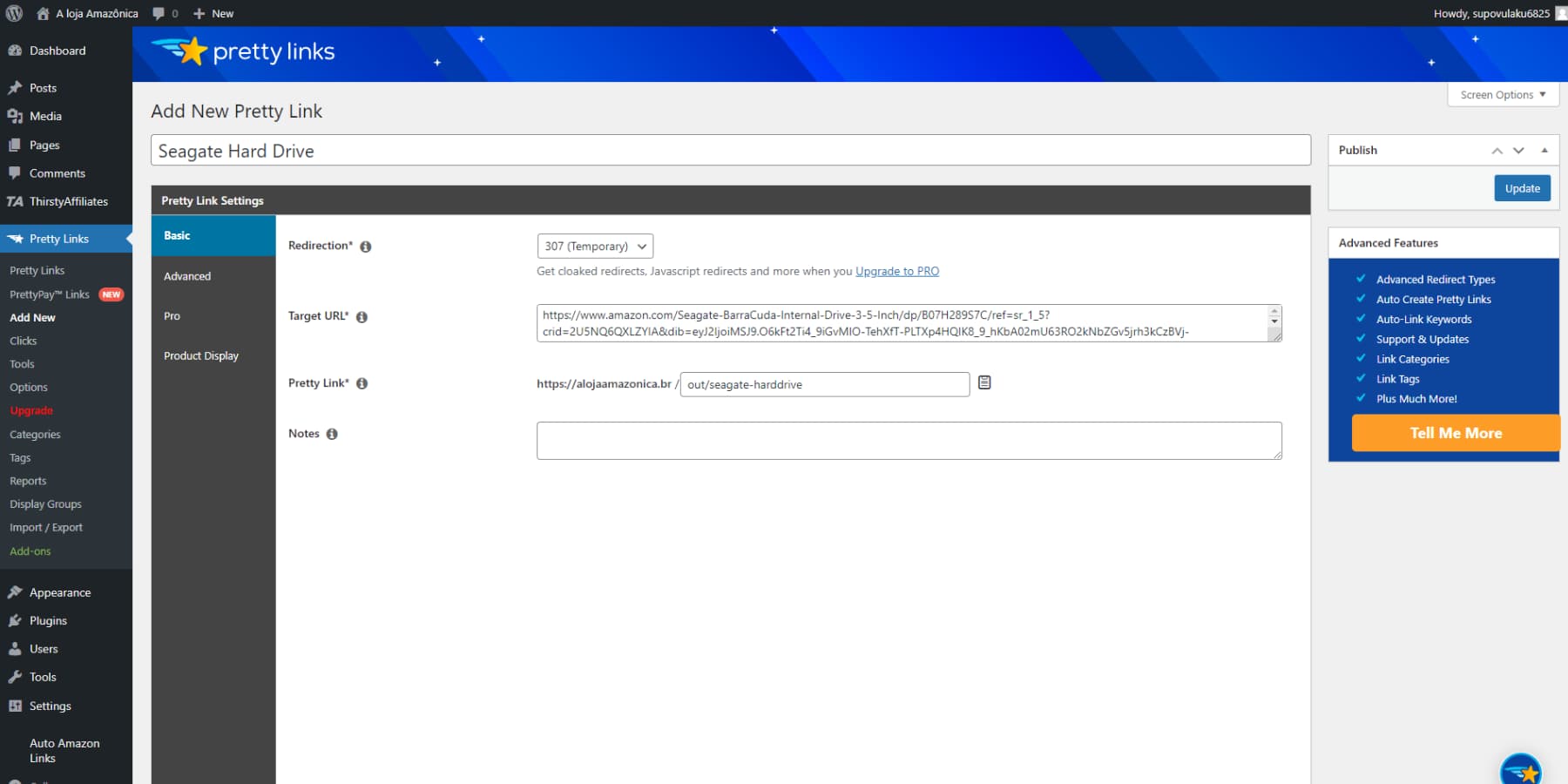This screenshot has height=784, width=1568.
Task: Click the info icon beside Target URL
Action: pyautogui.click(x=363, y=317)
